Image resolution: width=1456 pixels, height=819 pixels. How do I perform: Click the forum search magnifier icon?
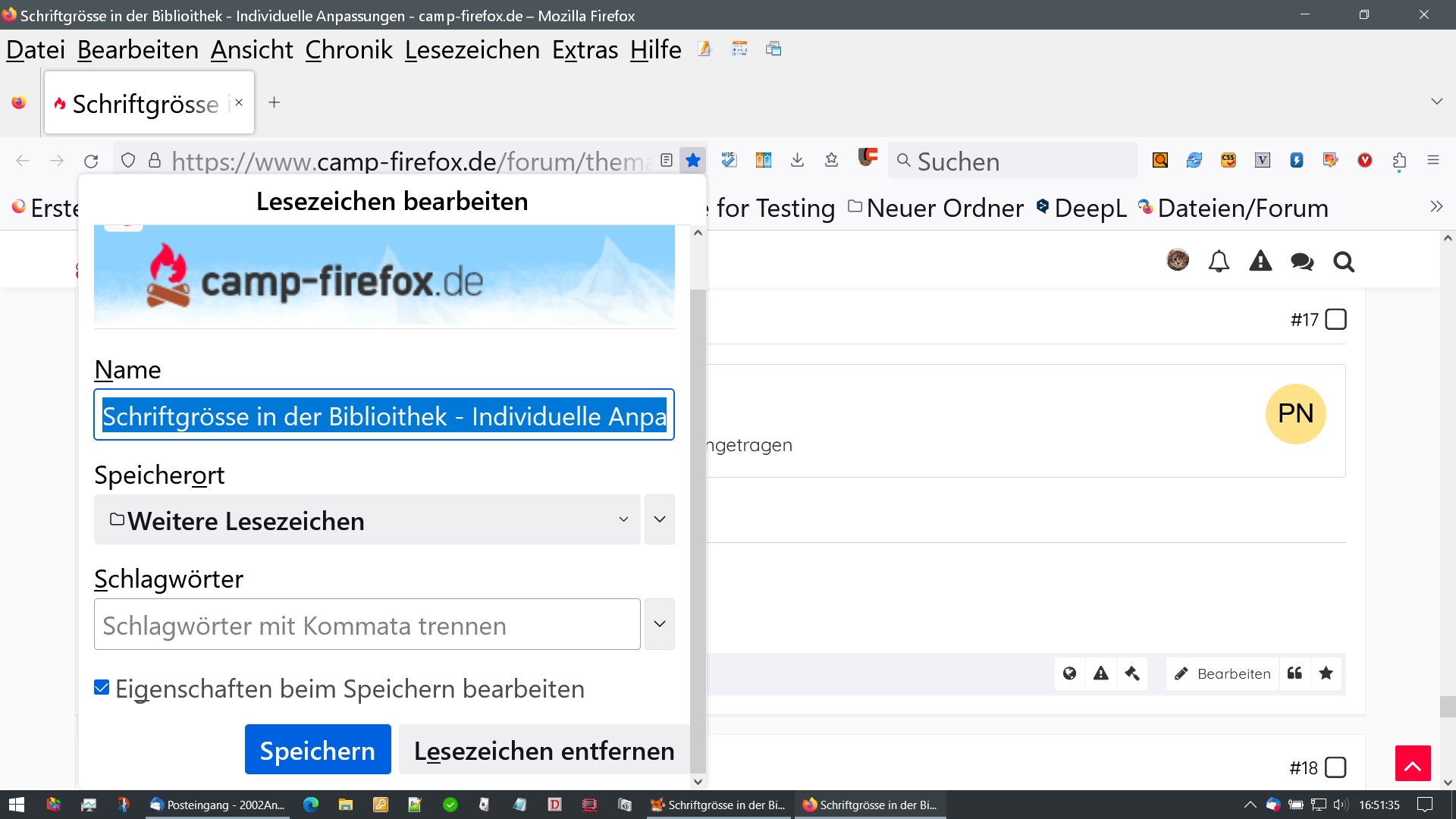click(x=1344, y=262)
